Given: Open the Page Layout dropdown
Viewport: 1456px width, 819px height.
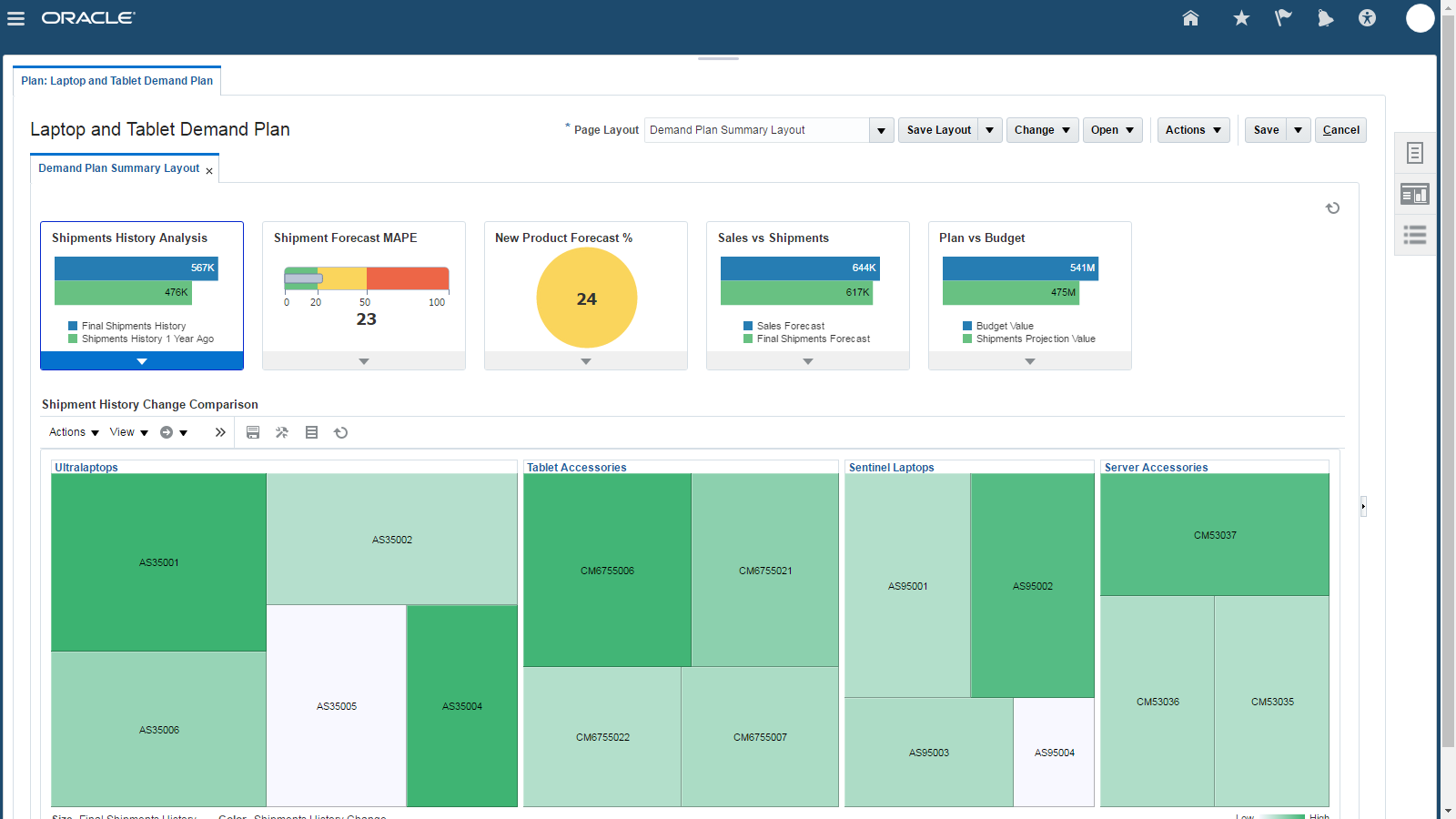Looking at the screenshot, I should (880, 130).
